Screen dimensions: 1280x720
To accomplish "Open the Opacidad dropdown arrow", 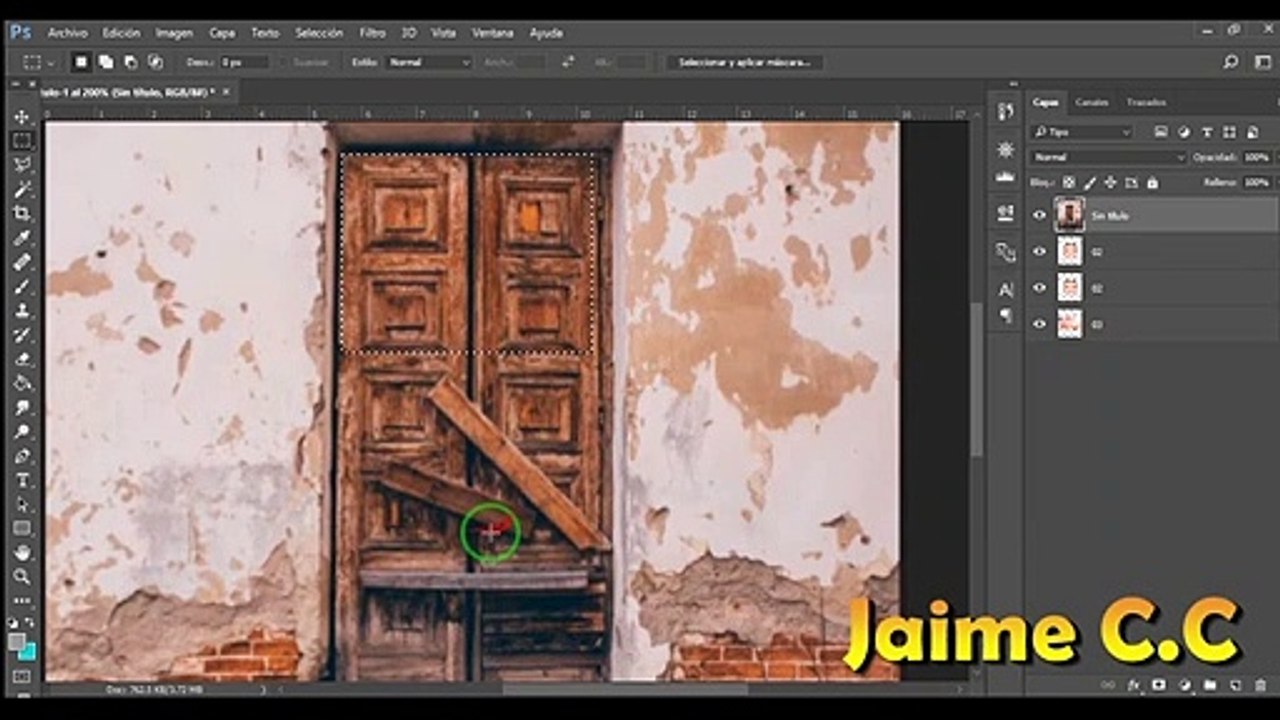I will coord(1276,158).
